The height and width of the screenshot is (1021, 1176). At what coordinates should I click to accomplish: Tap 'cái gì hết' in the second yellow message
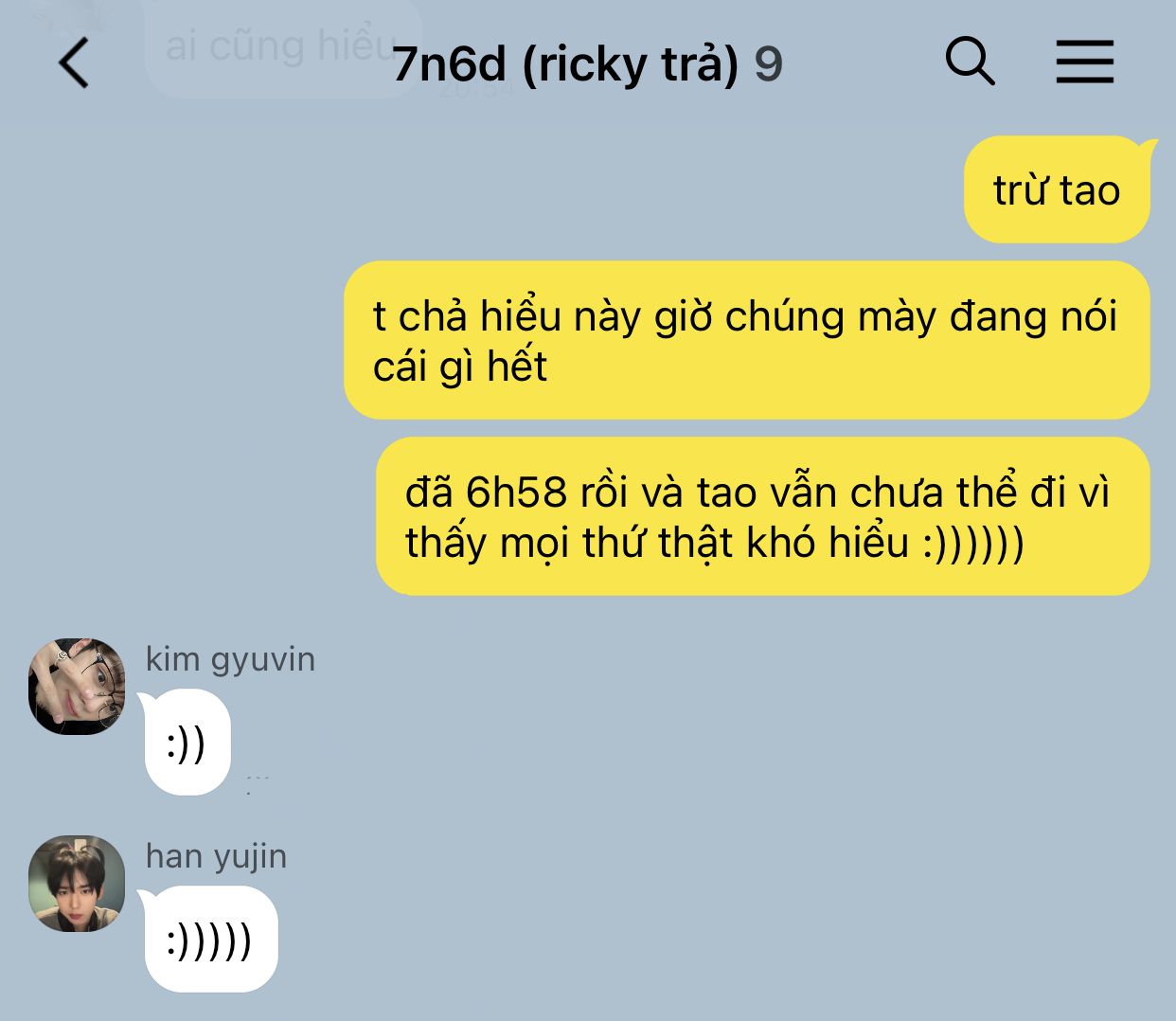[460, 367]
